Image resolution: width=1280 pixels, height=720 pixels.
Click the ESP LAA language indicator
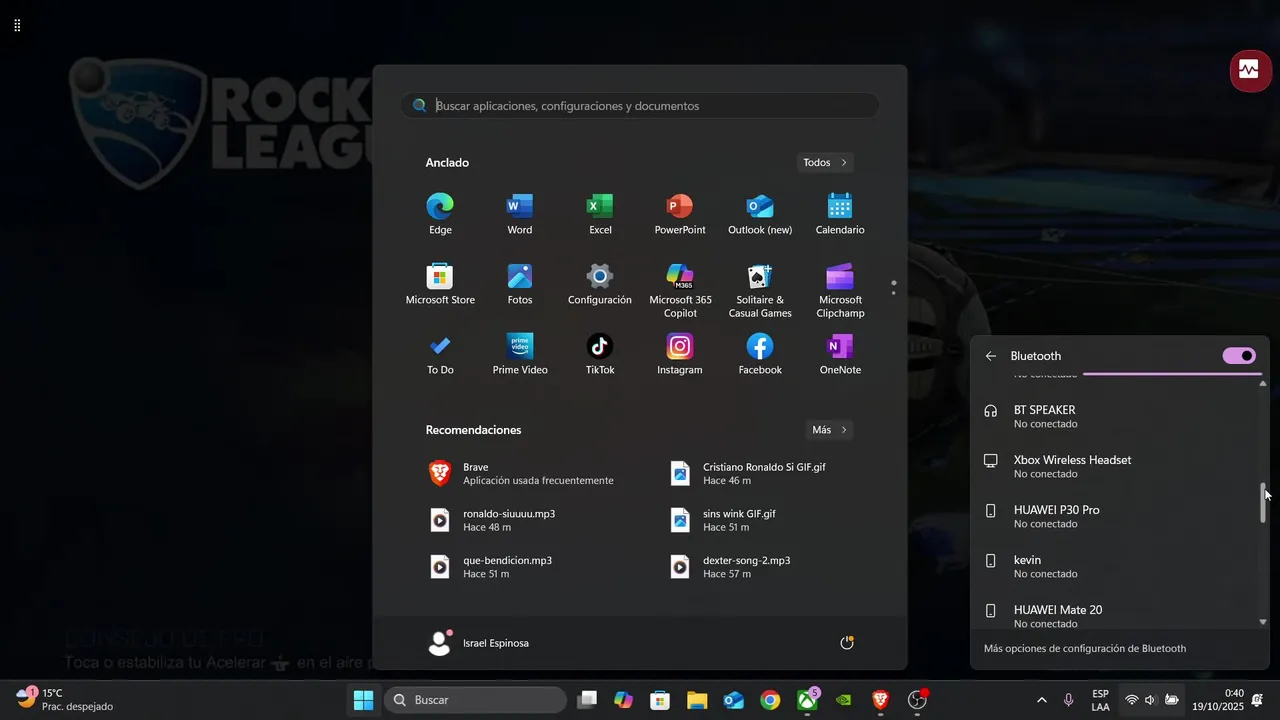(1100, 700)
